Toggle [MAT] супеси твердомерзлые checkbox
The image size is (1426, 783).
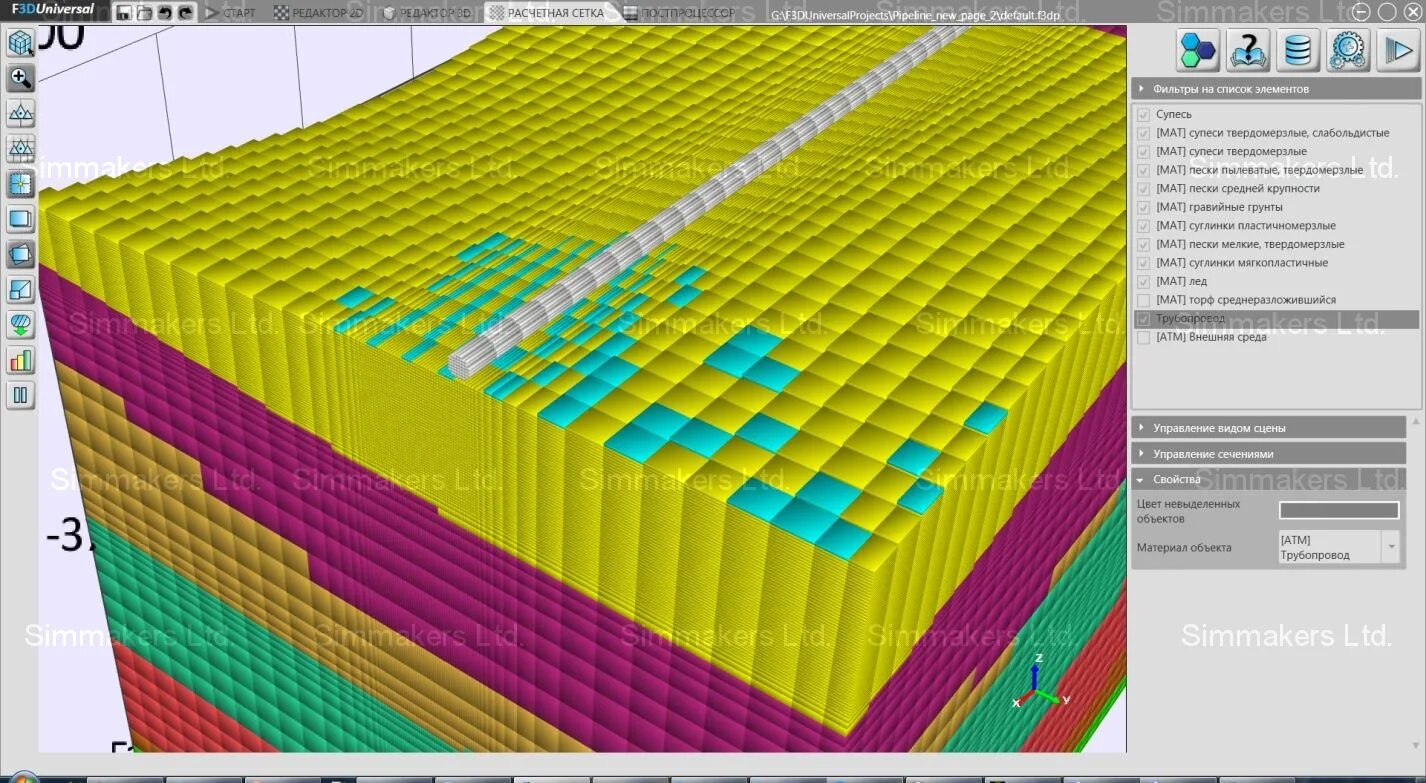point(1144,152)
